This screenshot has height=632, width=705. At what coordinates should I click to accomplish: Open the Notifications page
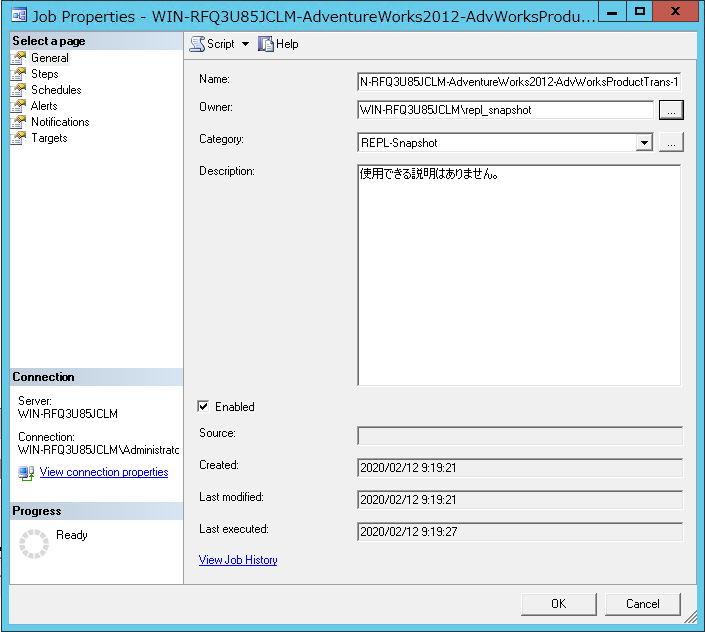[60, 122]
